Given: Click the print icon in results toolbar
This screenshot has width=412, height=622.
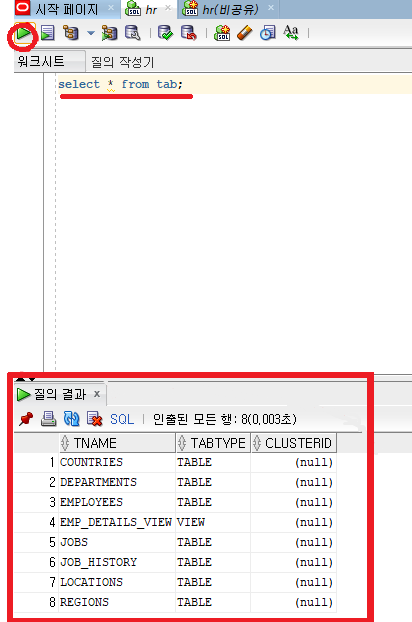Looking at the screenshot, I should pyautogui.click(x=48, y=419).
